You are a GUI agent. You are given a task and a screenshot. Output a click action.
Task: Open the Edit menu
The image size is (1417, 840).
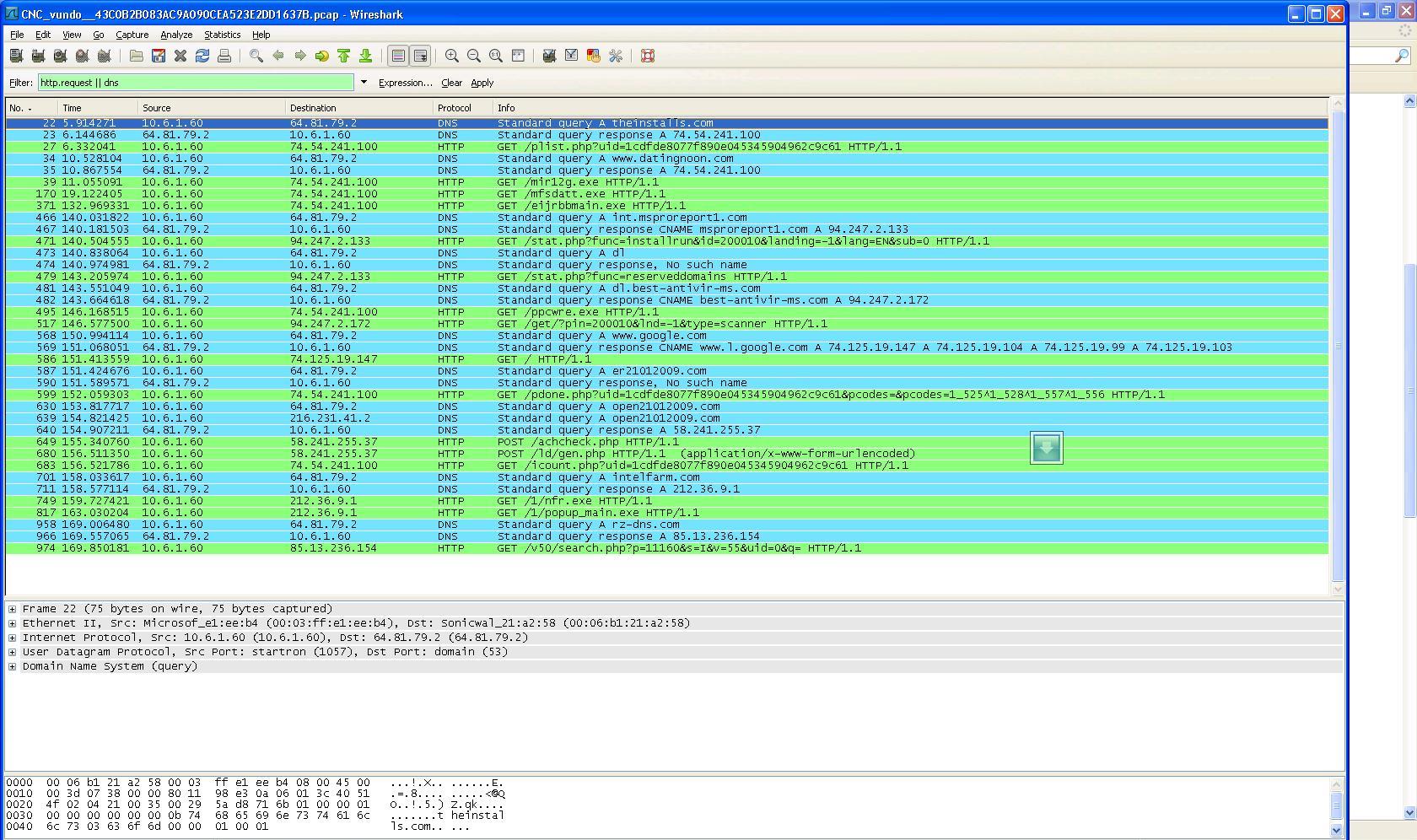click(43, 35)
